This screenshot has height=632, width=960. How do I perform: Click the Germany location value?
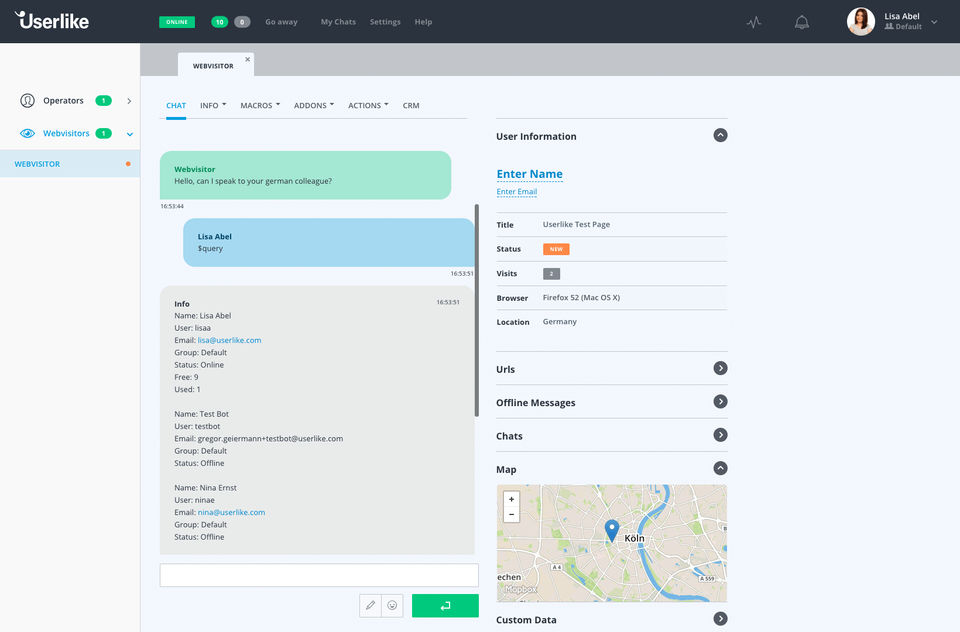pos(560,322)
